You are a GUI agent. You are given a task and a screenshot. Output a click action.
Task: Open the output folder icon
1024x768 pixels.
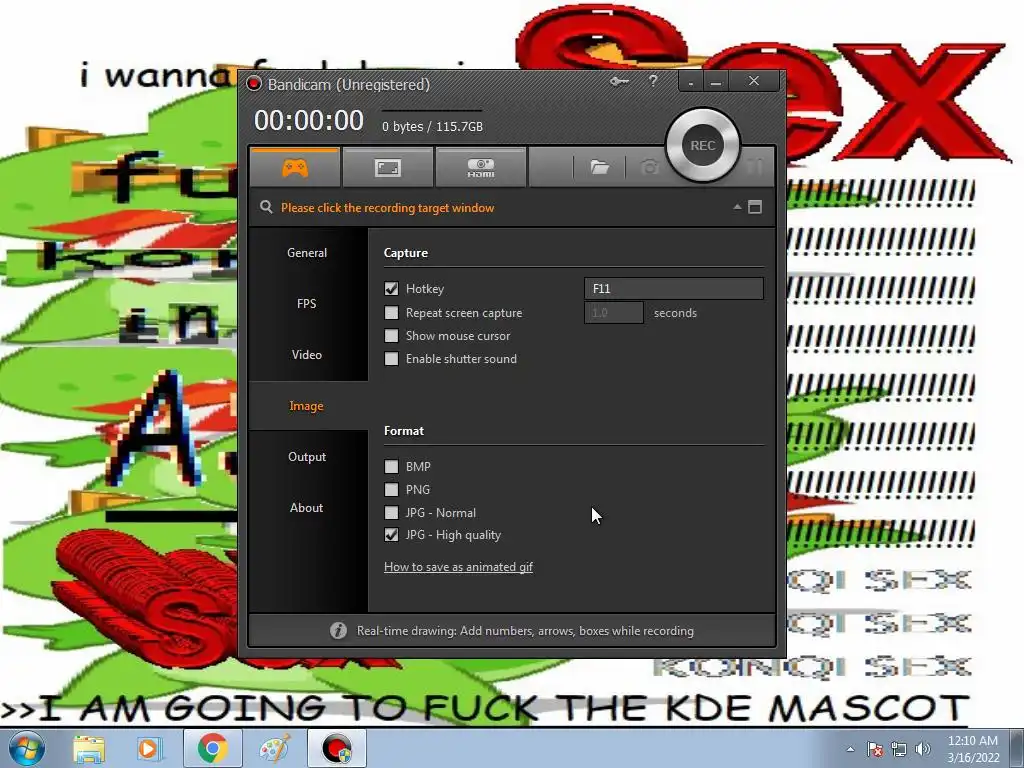[x=600, y=168]
